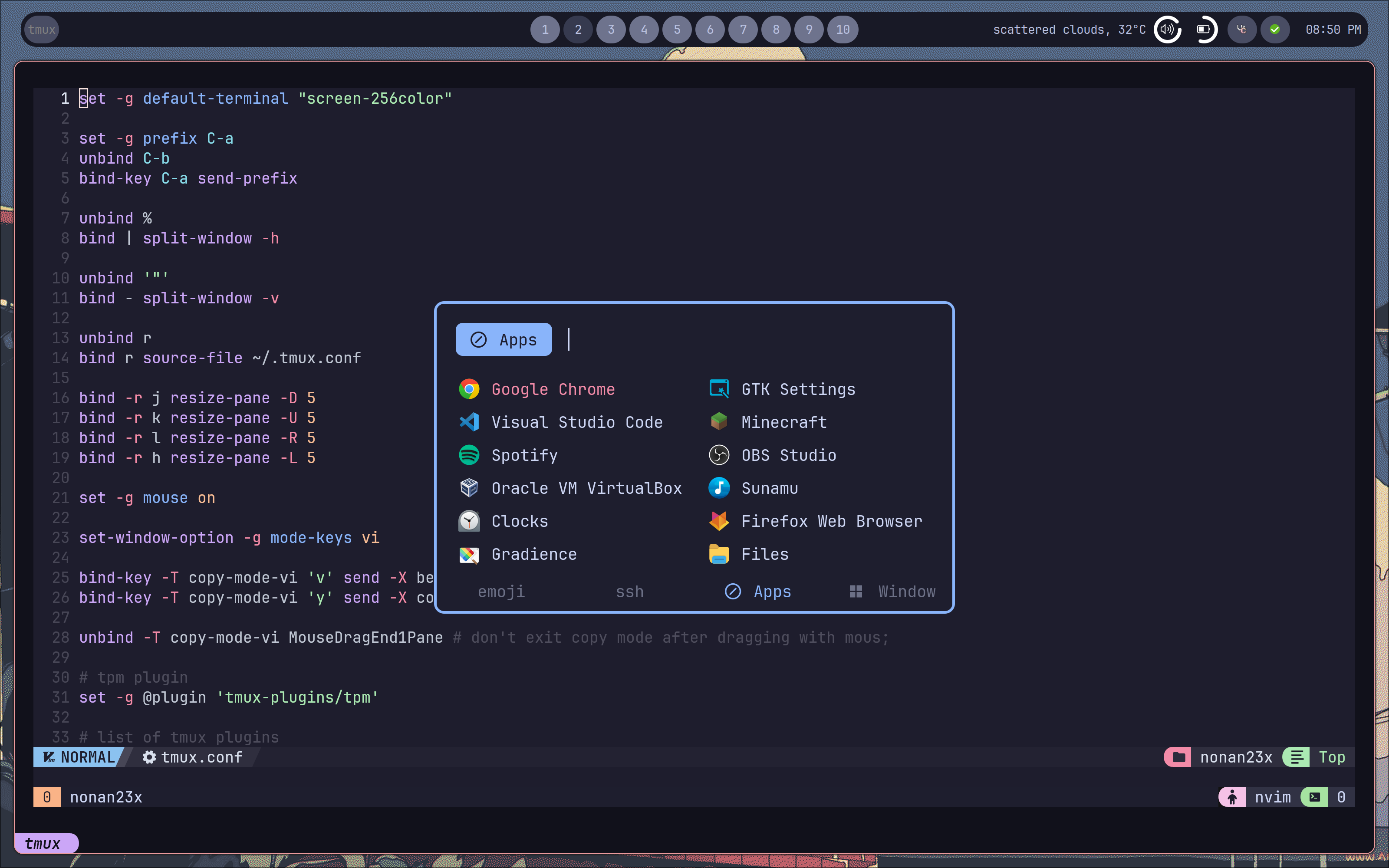Switch launcher to emoji mode
Screen dimensions: 1389x868
501,591
